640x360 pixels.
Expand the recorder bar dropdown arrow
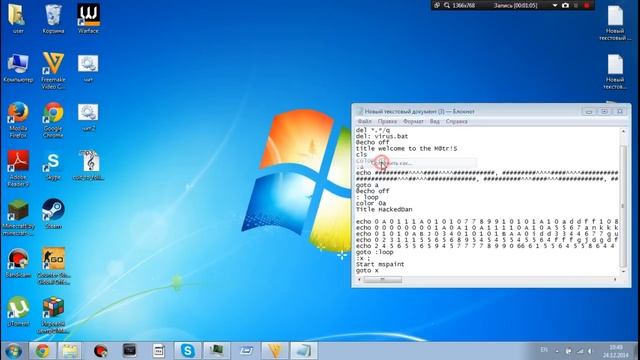(x=555, y=5)
